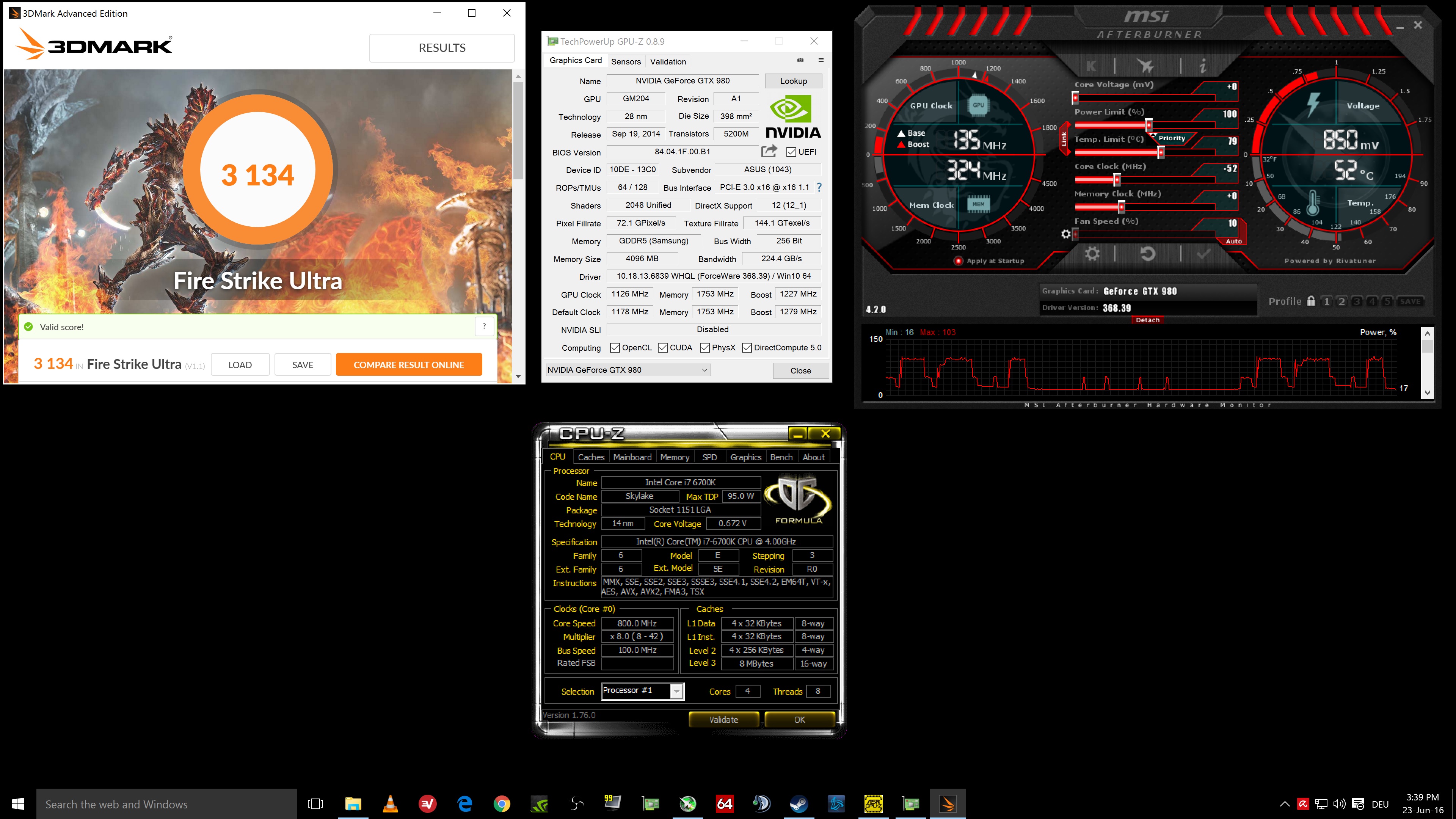Open TeamSpeak from the taskbar
The height and width of the screenshot is (819, 1456).
click(x=761, y=804)
